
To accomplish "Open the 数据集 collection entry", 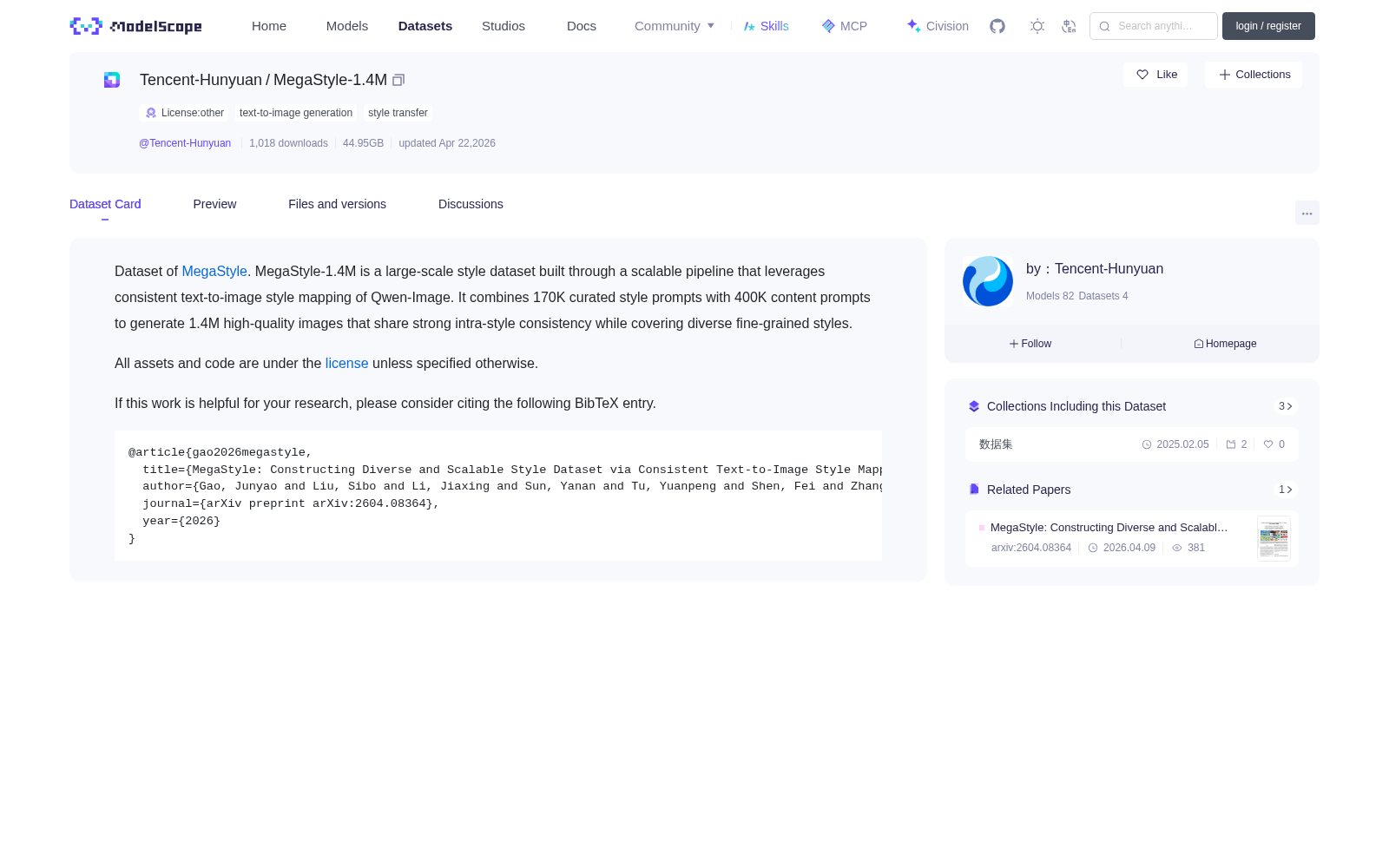I will (x=1132, y=444).
